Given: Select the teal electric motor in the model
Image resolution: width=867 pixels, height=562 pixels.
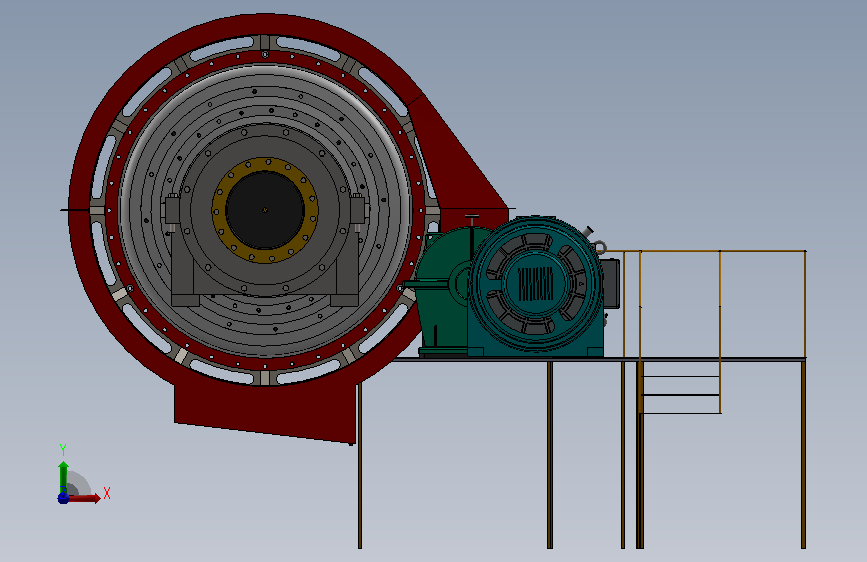Looking at the screenshot, I should pos(535,287).
